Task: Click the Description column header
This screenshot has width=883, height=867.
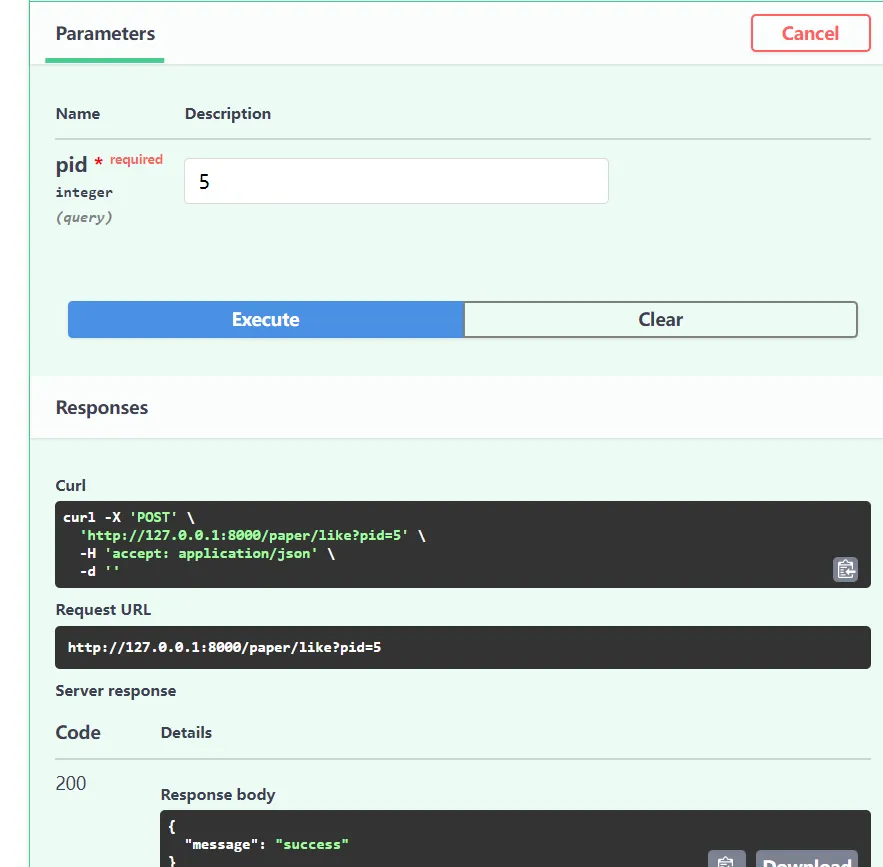Action: point(228,114)
